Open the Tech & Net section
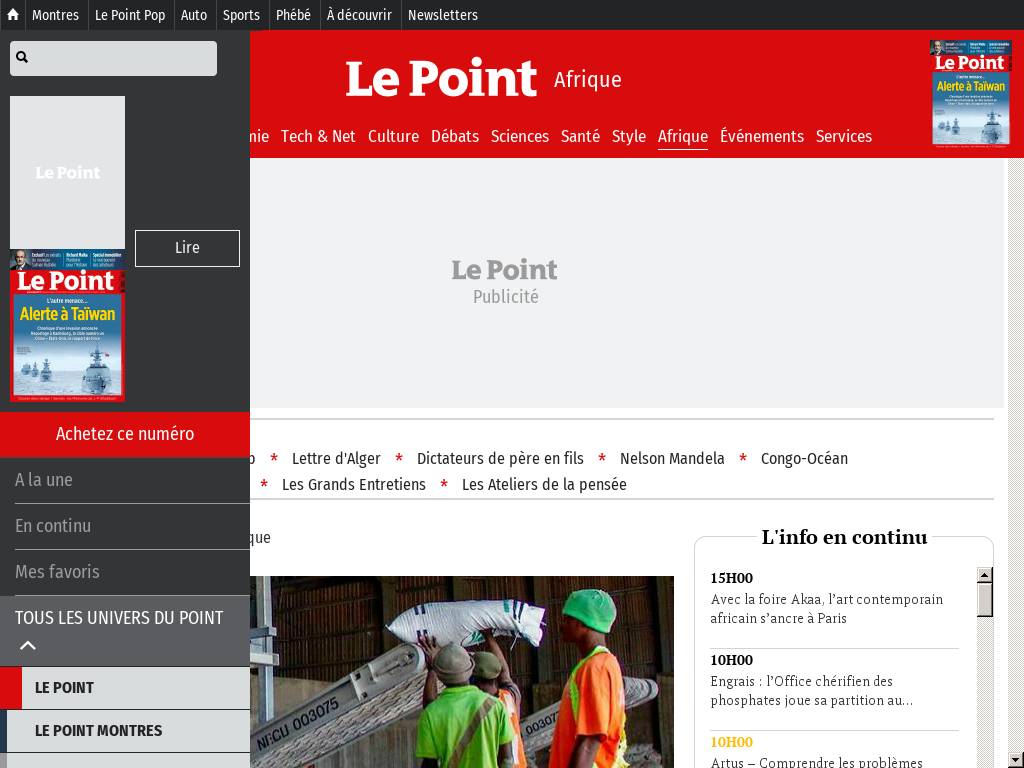The width and height of the screenshot is (1024, 768). pos(318,137)
